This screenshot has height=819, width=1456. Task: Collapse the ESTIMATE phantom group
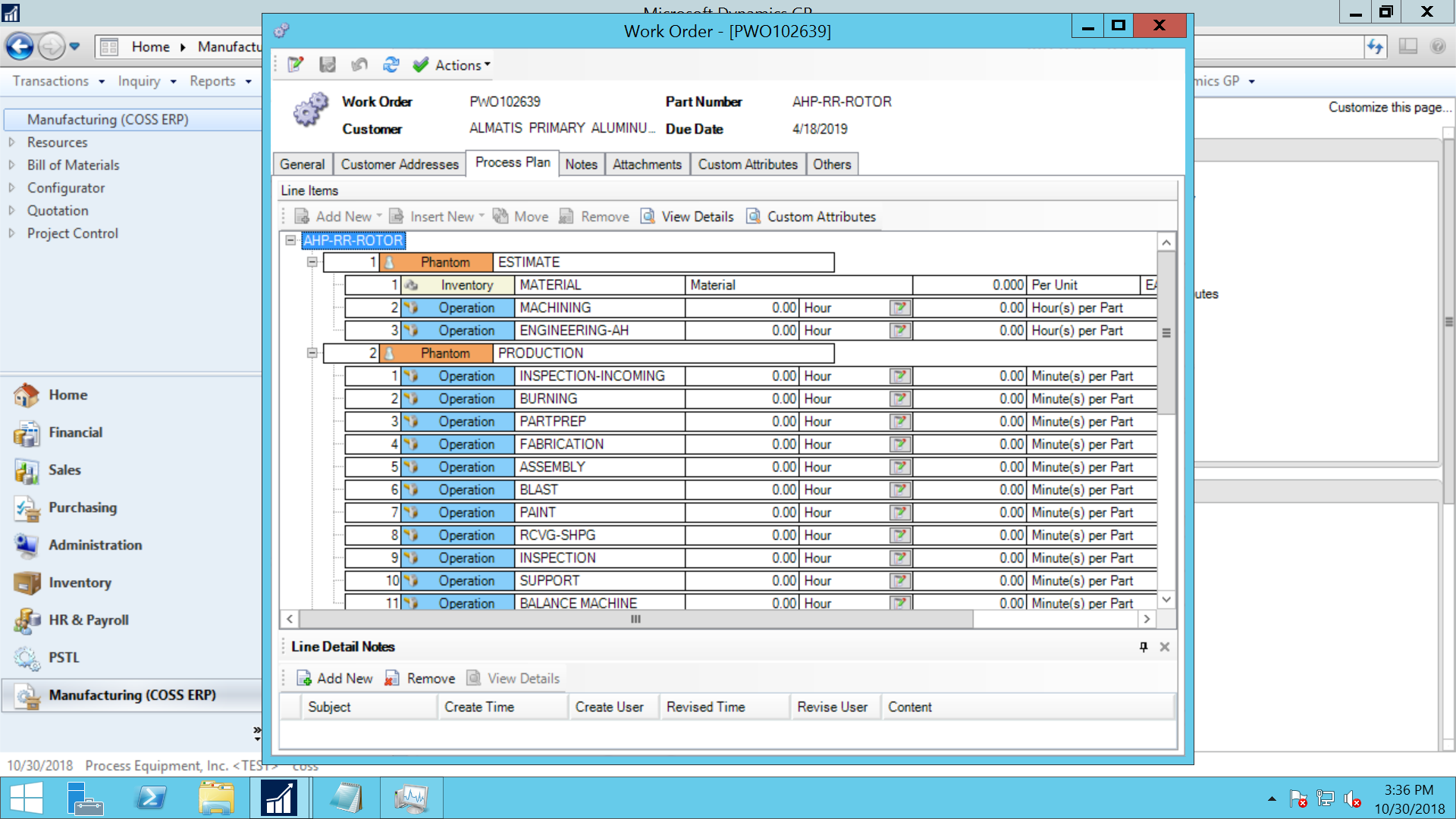[312, 262]
